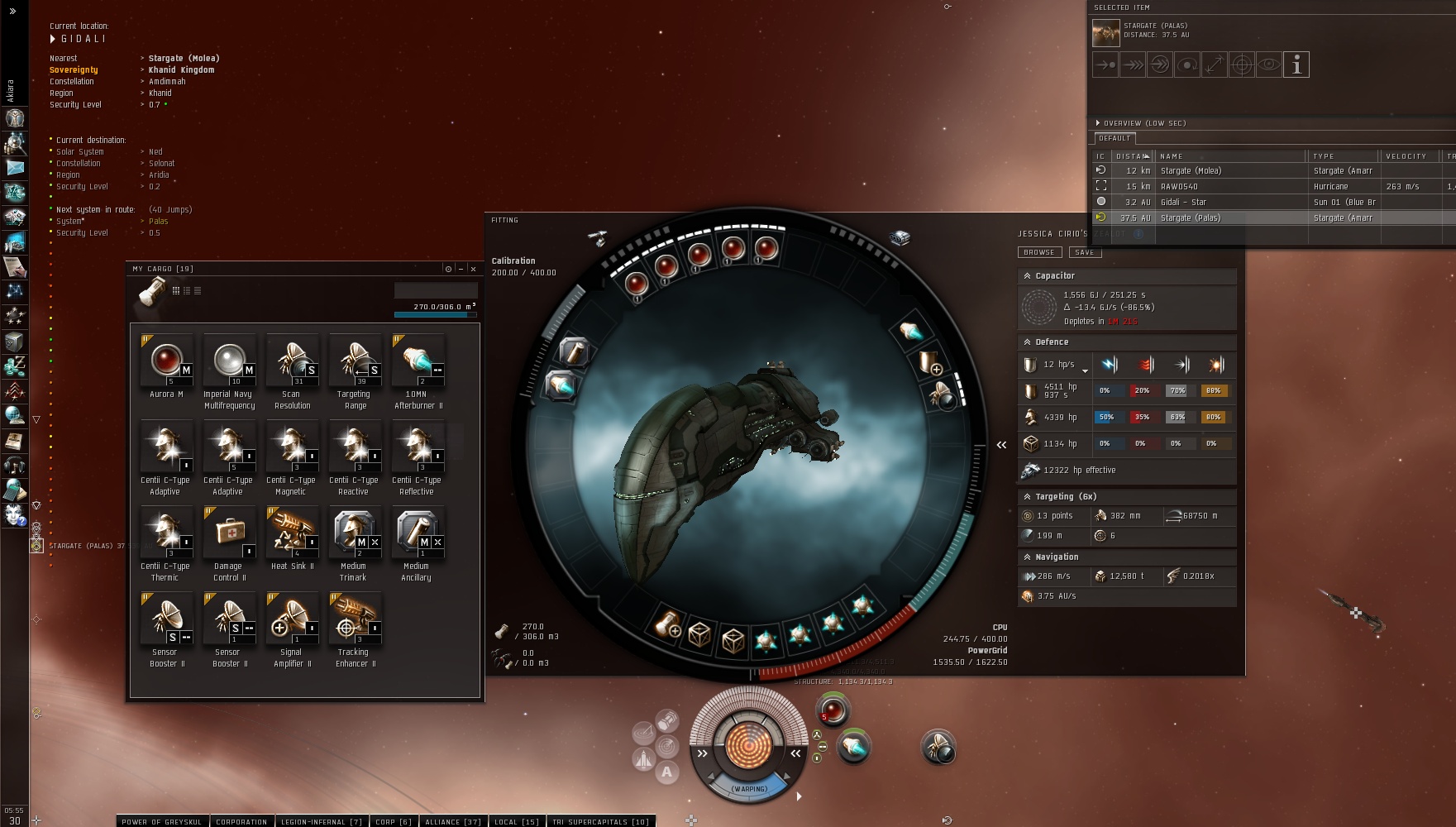The image size is (1456, 827).
Task: Click the satellite icon atop the fitting window
Action: pyautogui.click(x=598, y=239)
